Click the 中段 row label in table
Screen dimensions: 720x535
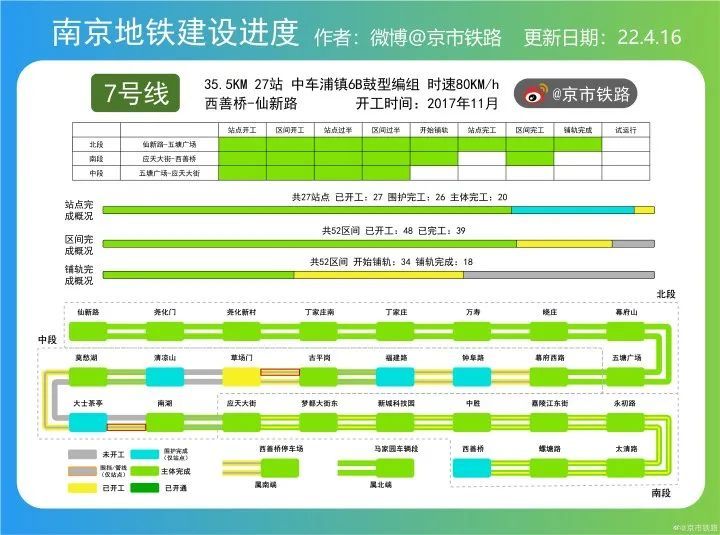pyautogui.click(x=96, y=173)
